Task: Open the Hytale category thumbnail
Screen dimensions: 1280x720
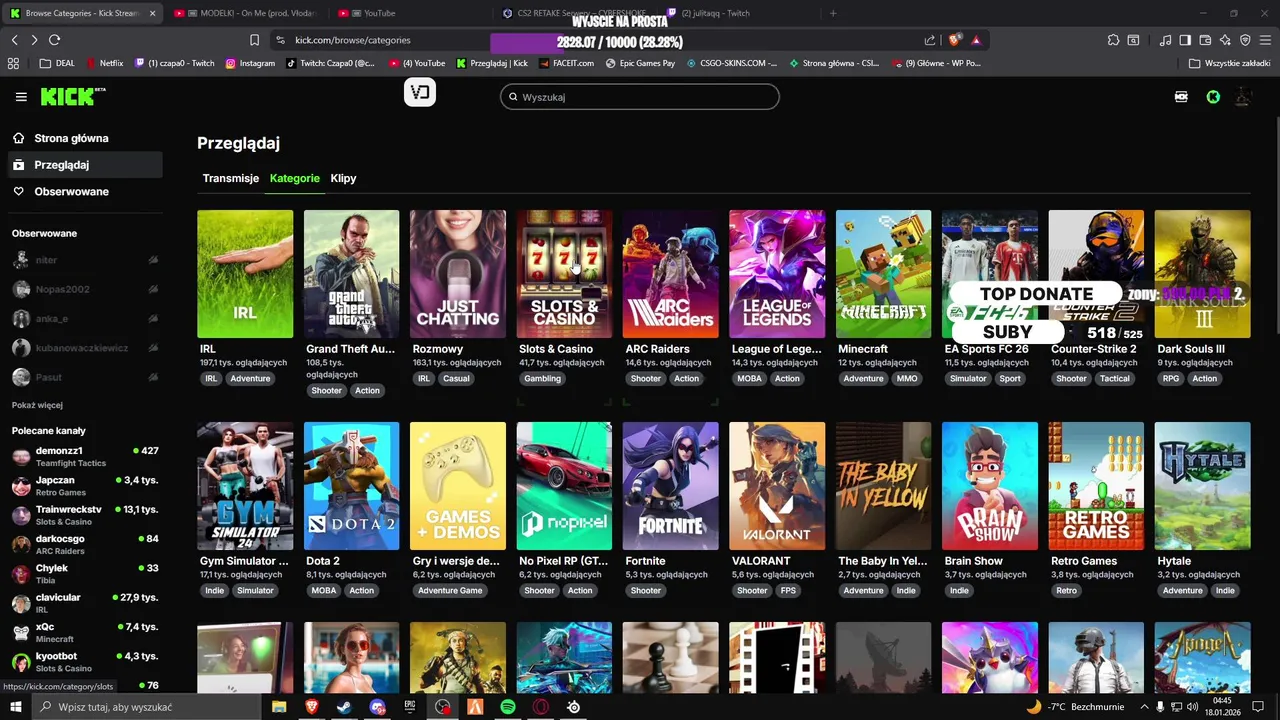Action: tap(1202, 486)
